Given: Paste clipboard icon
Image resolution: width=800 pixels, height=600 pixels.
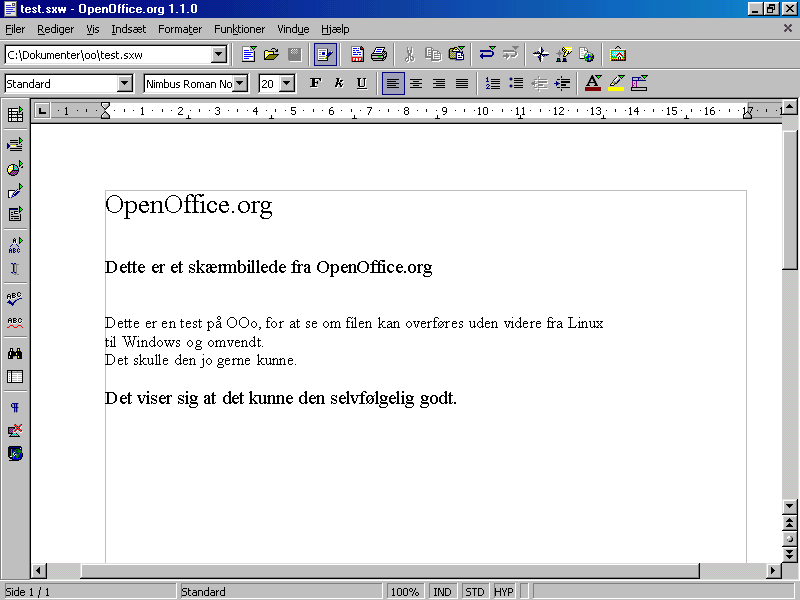Looking at the screenshot, I should click(x=457, y=54).
